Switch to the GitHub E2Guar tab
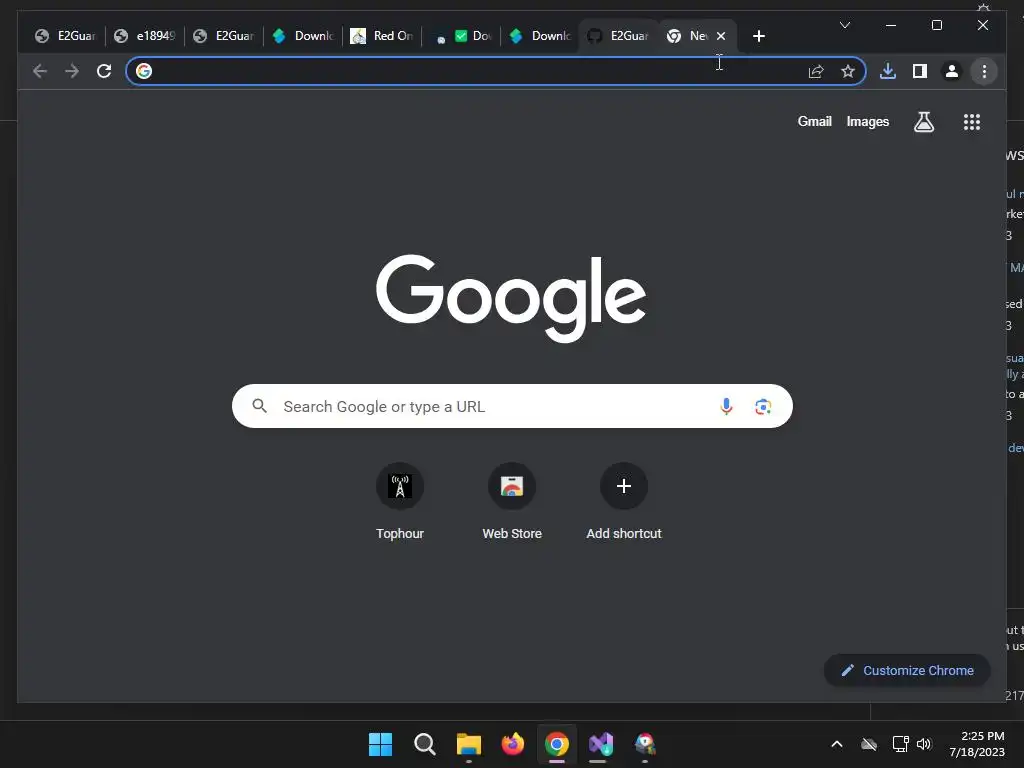 pos(619,36)
